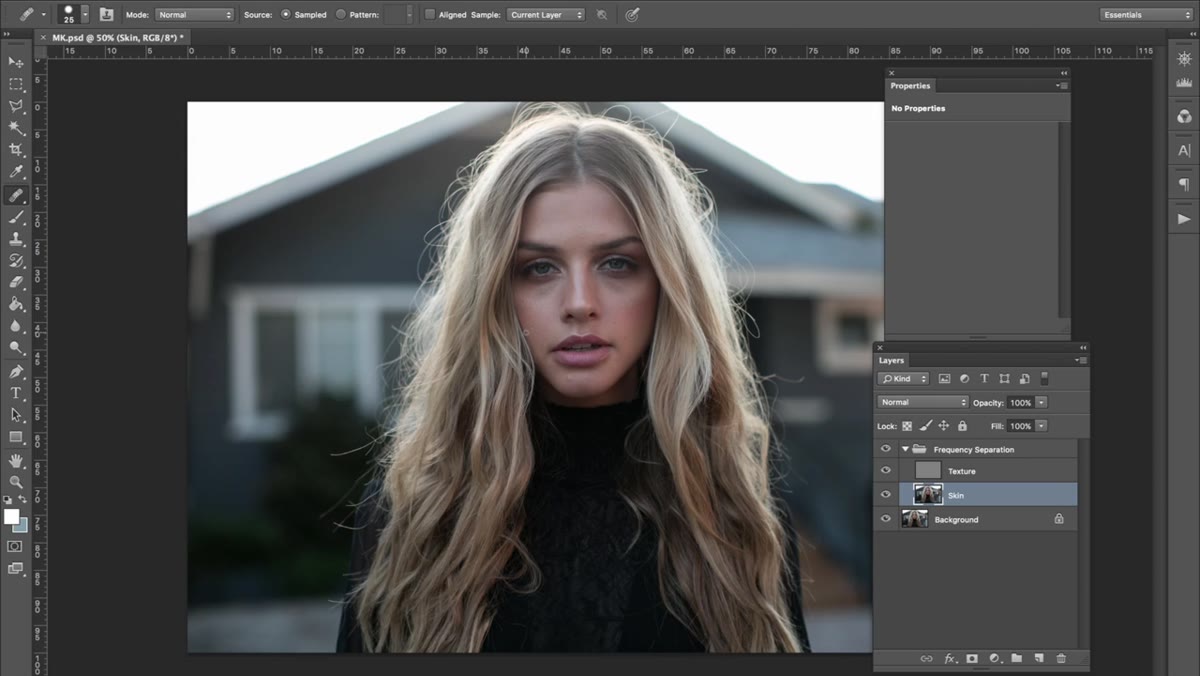This screenshot has height=676, width=1200.
Task: Toggle lock image pixels
Action: click(926, 426)
